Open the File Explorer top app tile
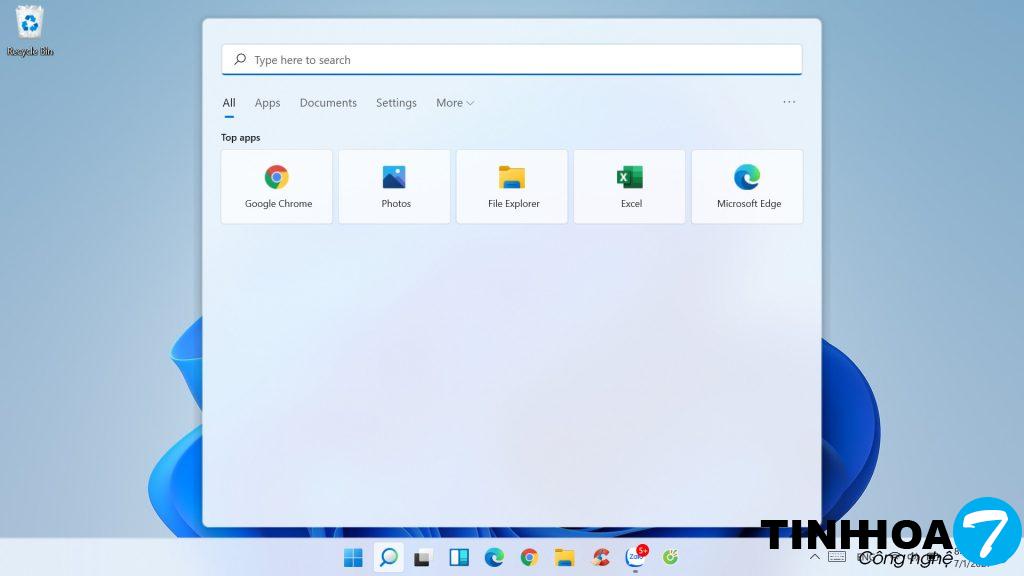 (x=512, y=186)
